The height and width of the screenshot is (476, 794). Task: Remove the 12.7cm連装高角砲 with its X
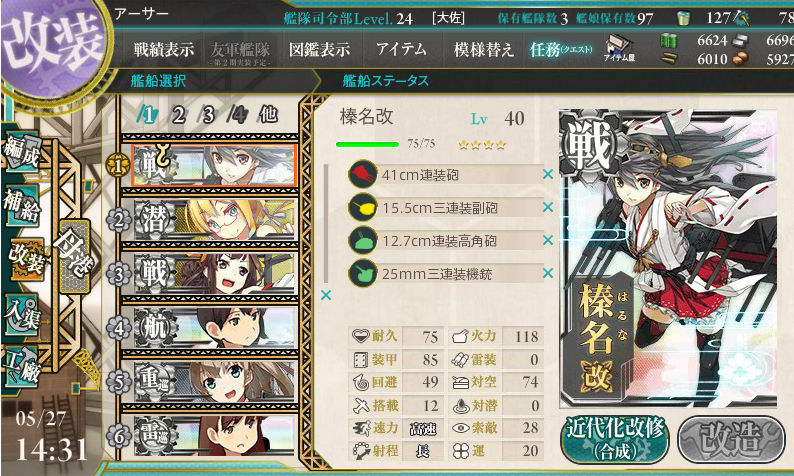(x=547, y=240)
